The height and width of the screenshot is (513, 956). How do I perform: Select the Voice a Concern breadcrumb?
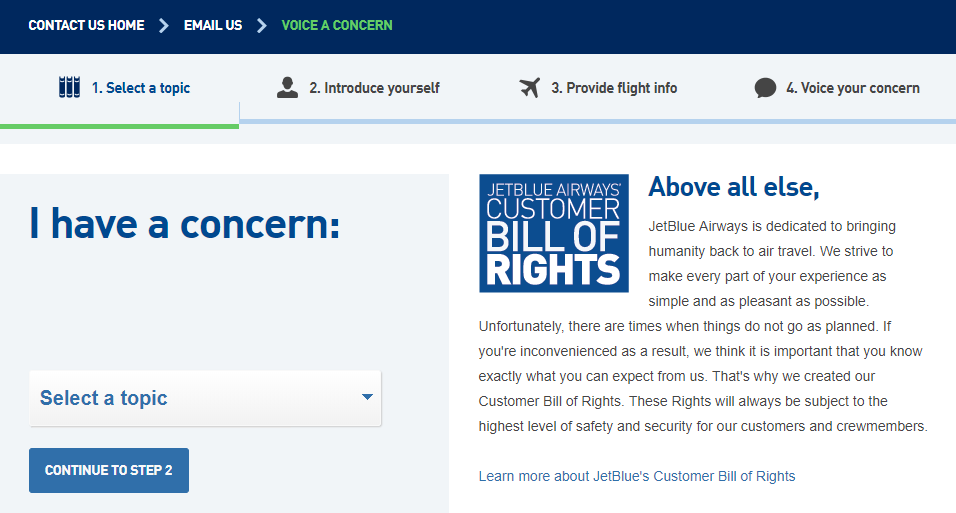point(337,26)
